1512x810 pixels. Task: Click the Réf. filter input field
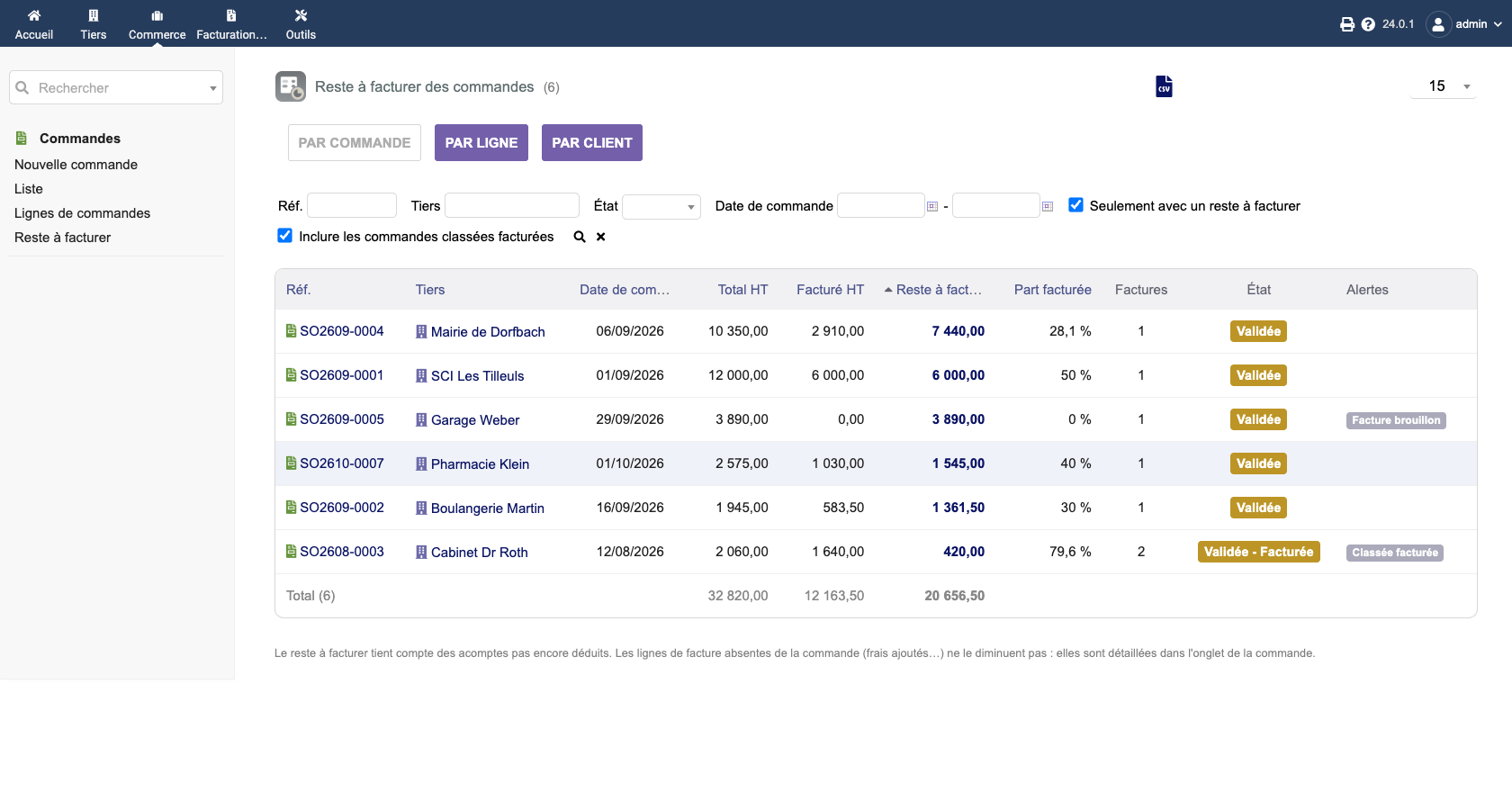point(352,205)
